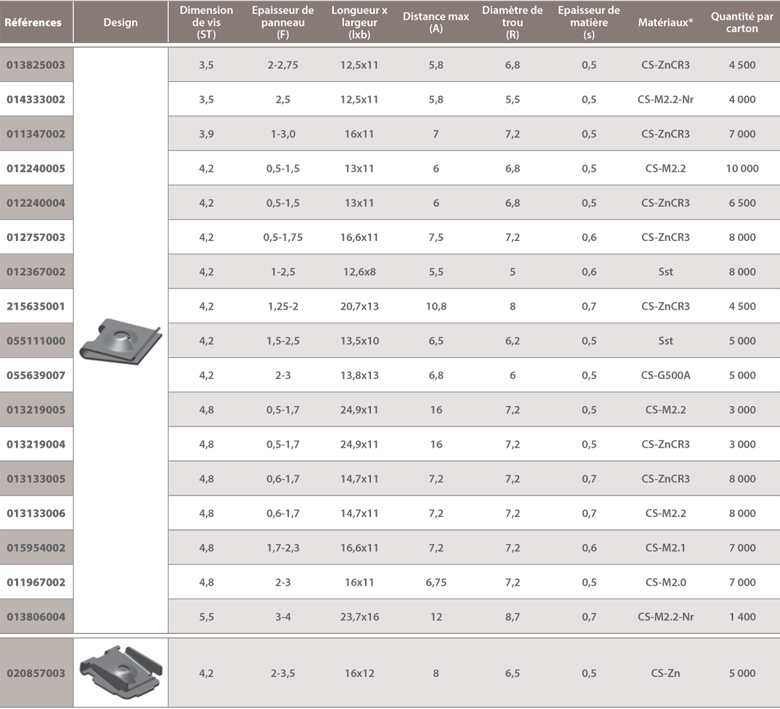Click the Design column header
The width and height of the screenshot is (780, 709).
pos(120,21)
